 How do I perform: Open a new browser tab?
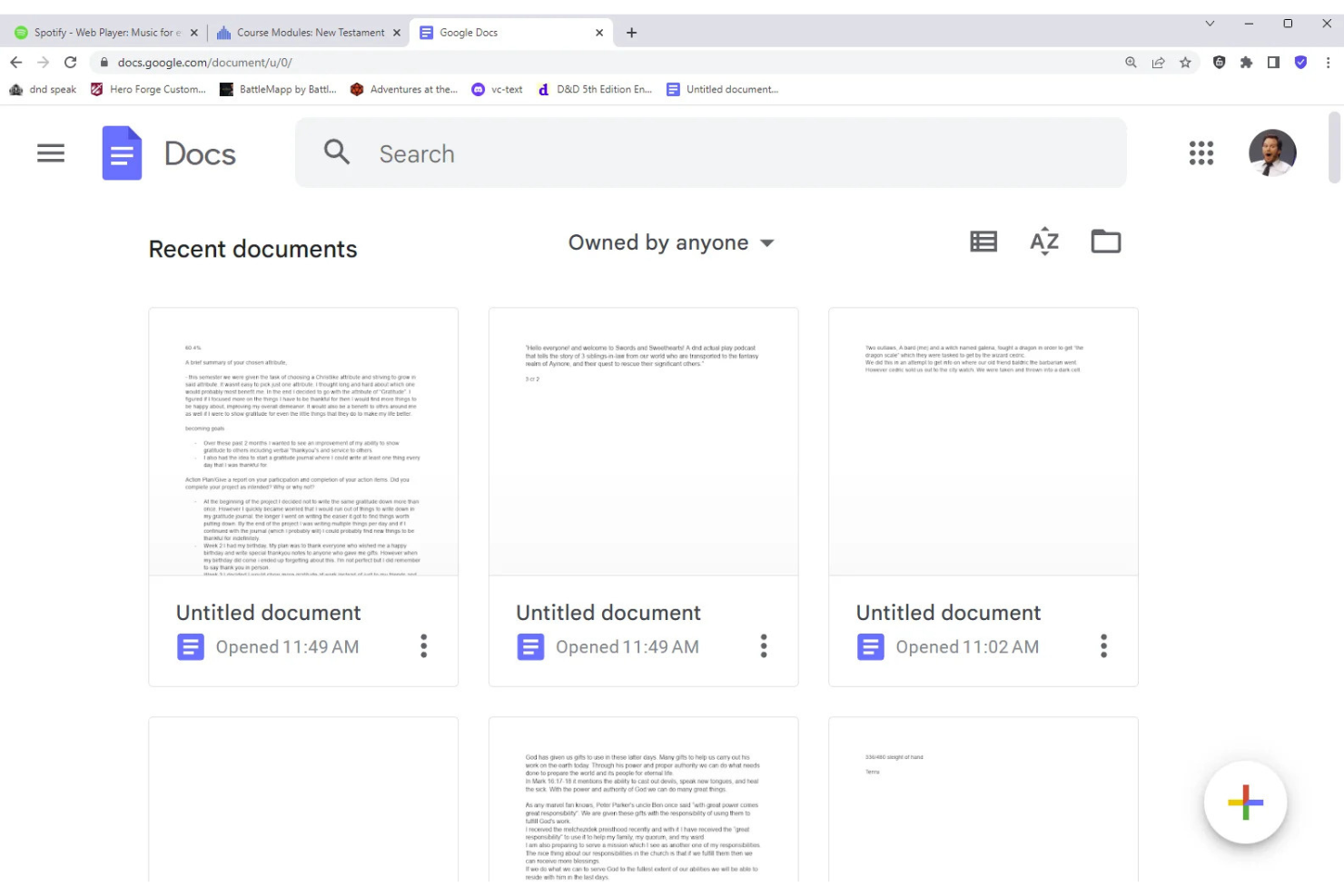631,33
